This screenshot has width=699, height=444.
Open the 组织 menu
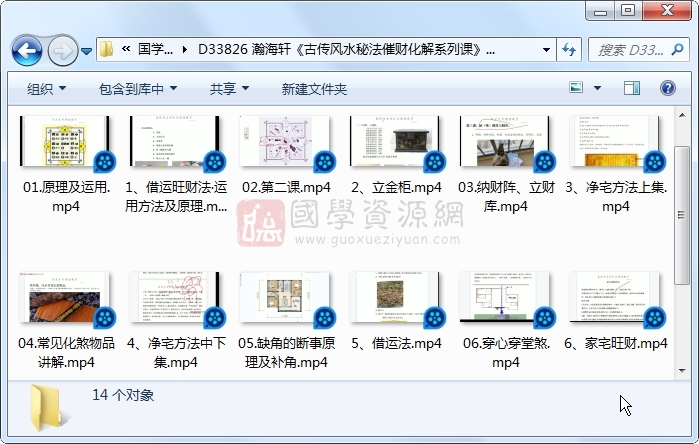coord(47,89)
